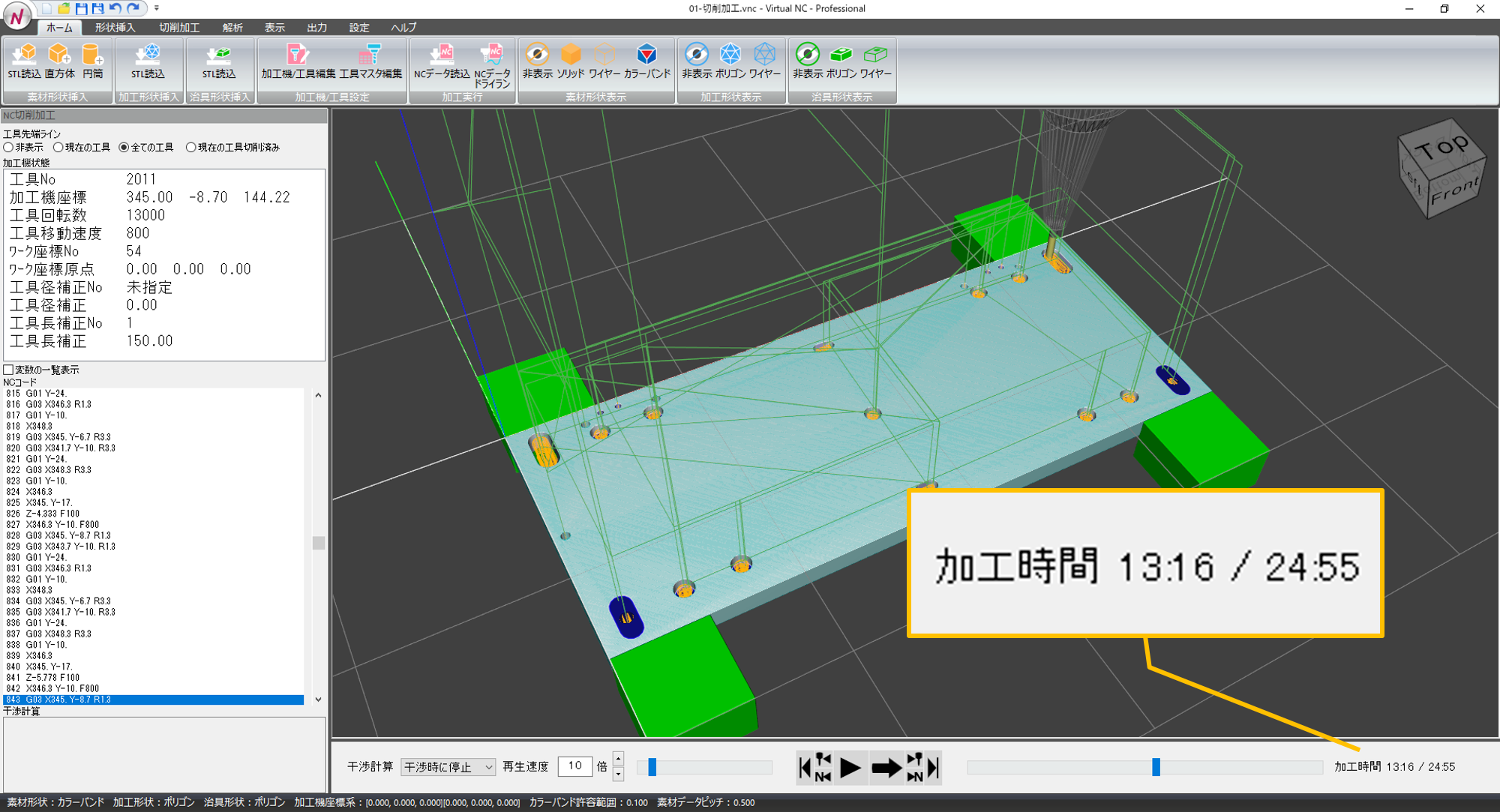Enable 変数の一覧表示 checkbox
This screenshot has height=812, width=1500.
[9, 370]
